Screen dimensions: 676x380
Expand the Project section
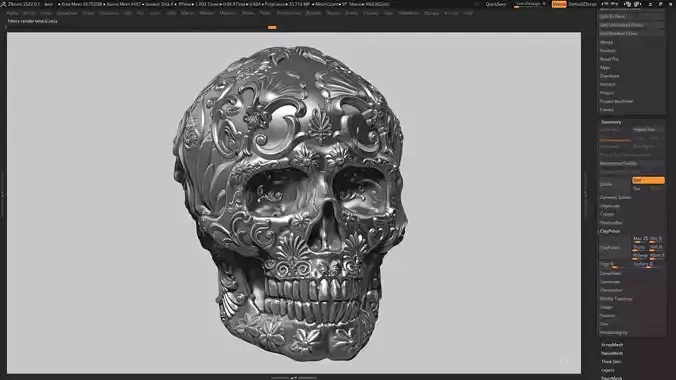[x=607, y=93]
